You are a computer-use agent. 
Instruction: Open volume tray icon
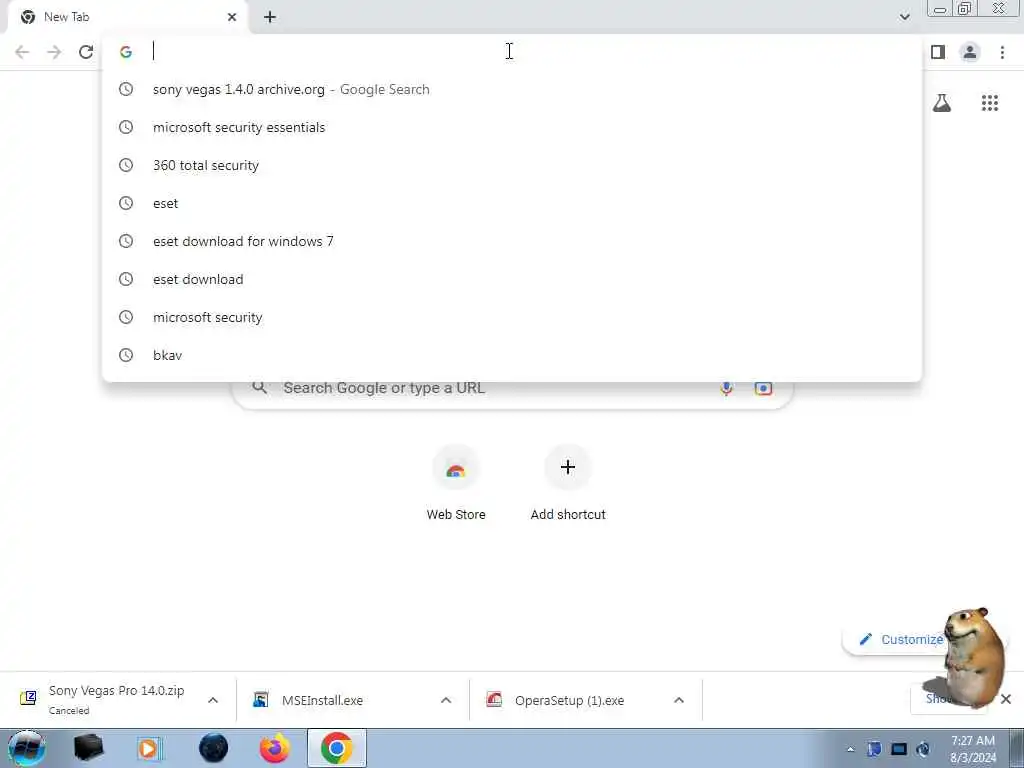[x=923, y=749]
